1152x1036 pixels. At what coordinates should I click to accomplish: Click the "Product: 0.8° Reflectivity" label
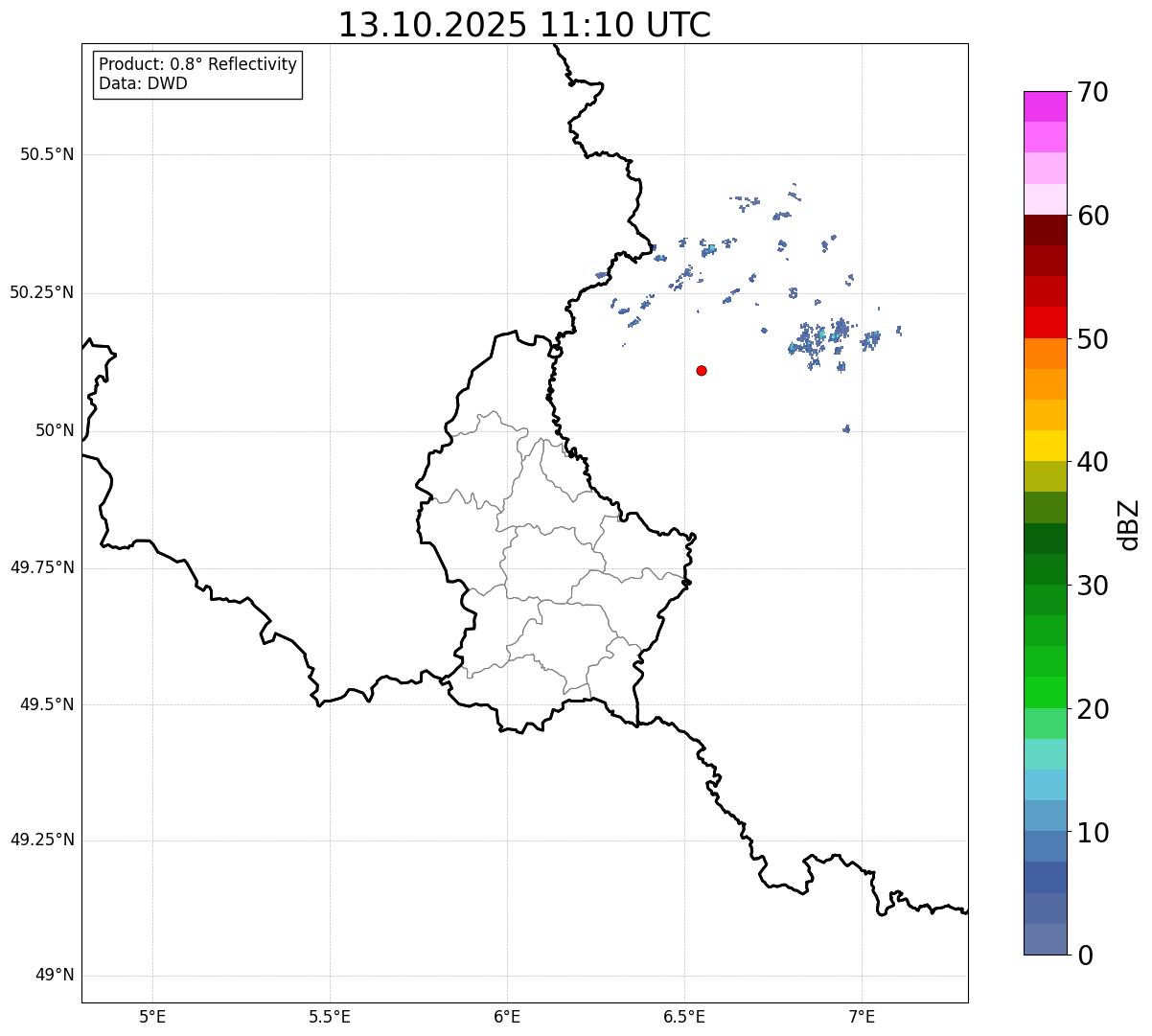point(198,64)
